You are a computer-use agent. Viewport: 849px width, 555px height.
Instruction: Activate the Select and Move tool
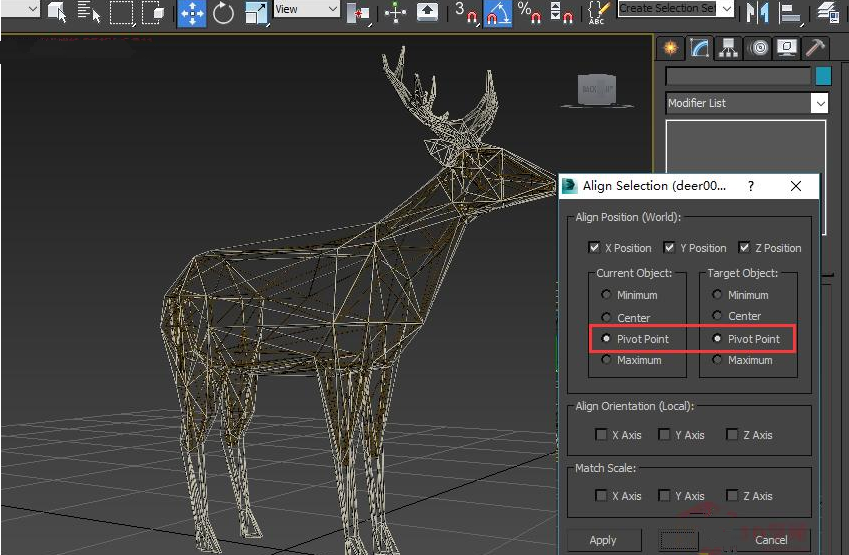point(192,12)
